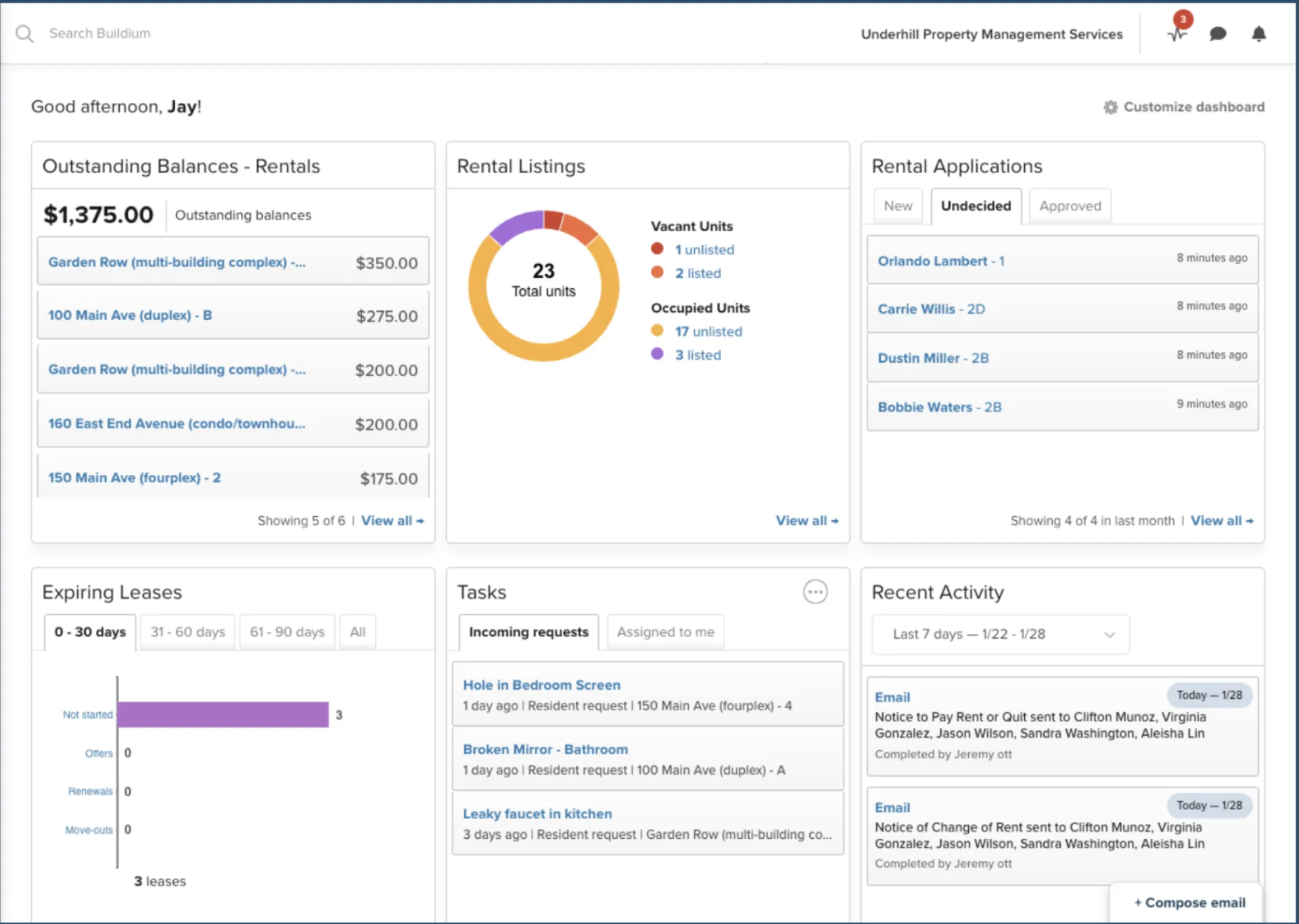Screen dimensions: 1299x924
Task: Switch to the Assigned to me tab
Action: (x=665, y=632)
